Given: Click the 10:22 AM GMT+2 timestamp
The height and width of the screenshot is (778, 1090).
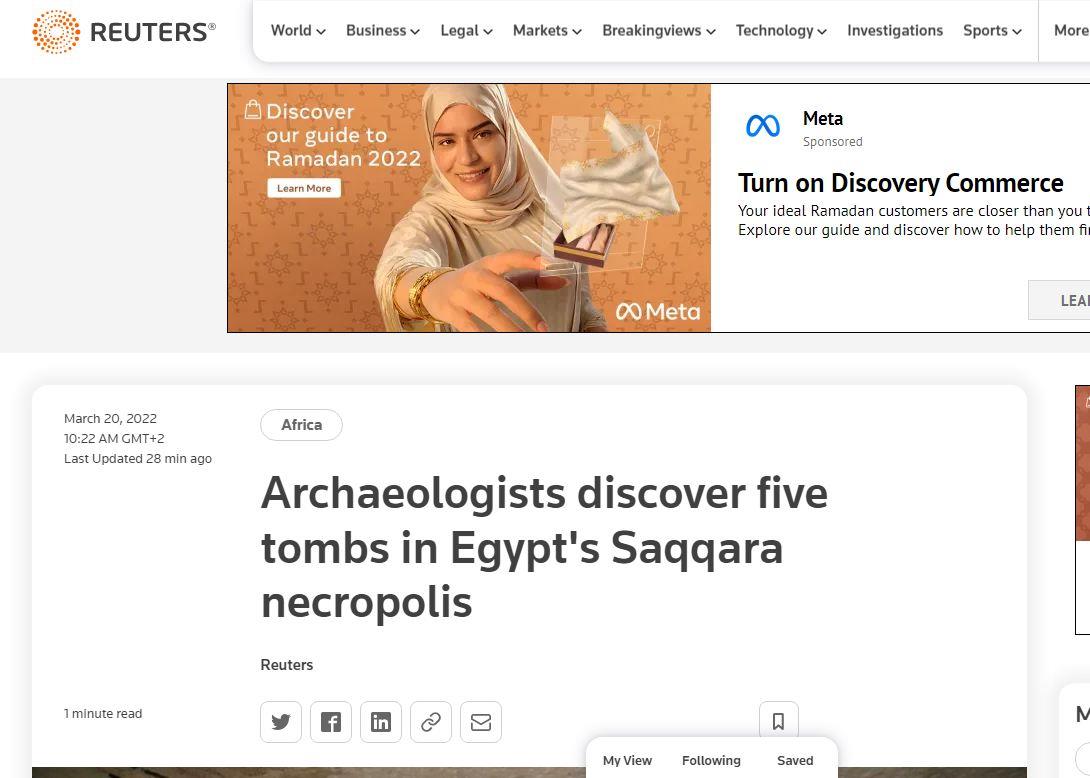Looking at the screenshot, I should coord(114,439).
